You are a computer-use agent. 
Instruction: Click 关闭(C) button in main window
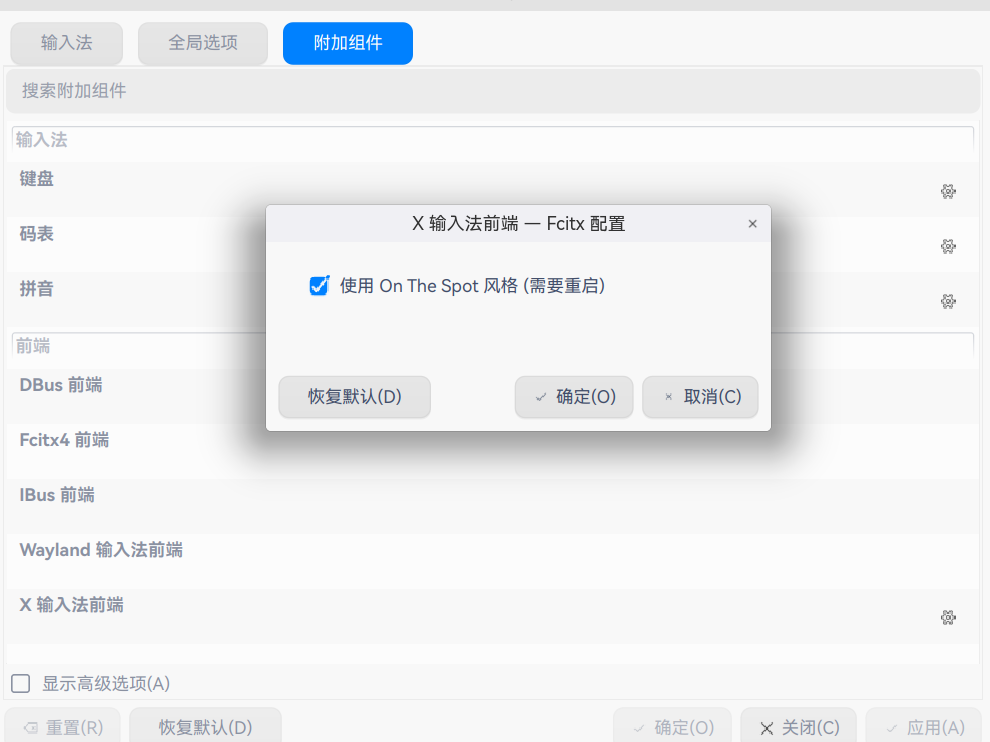799,727
